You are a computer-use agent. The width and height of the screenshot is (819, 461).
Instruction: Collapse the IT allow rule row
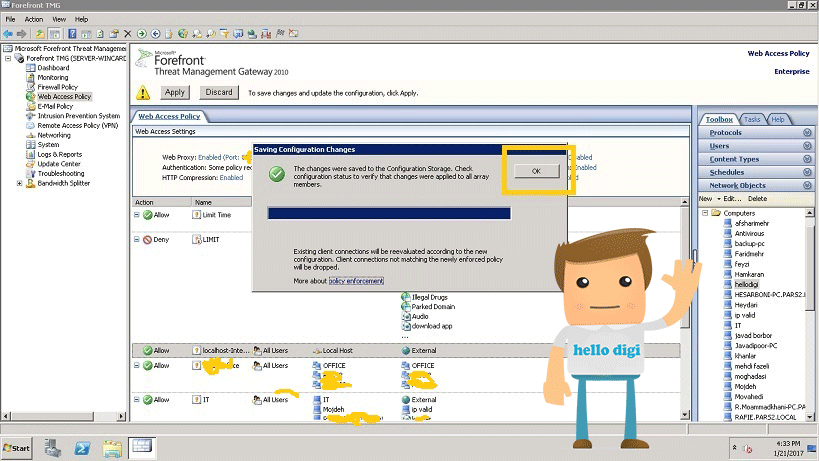point(136,399)
